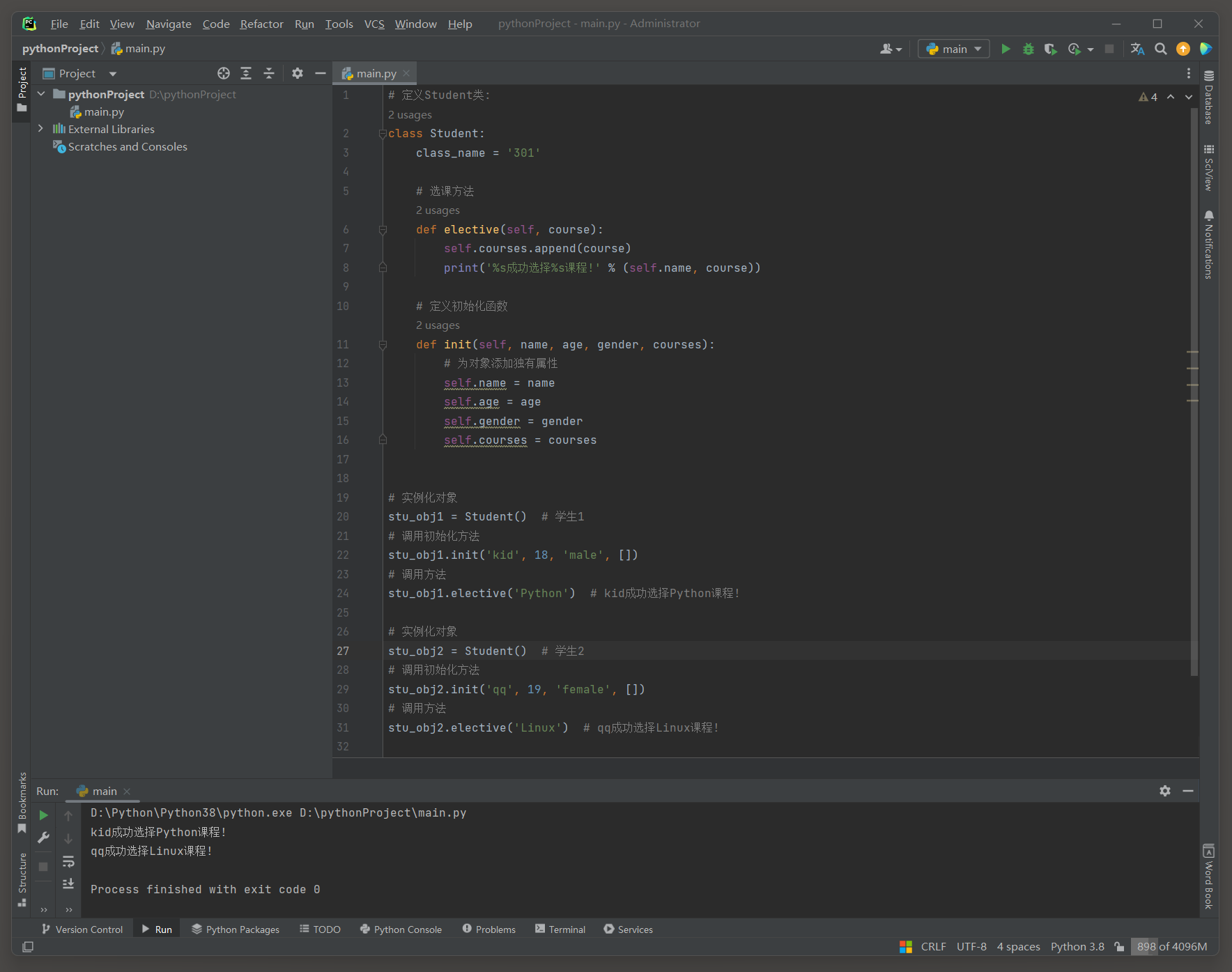Select the main.py editor tab

click(x=376, y=73)
